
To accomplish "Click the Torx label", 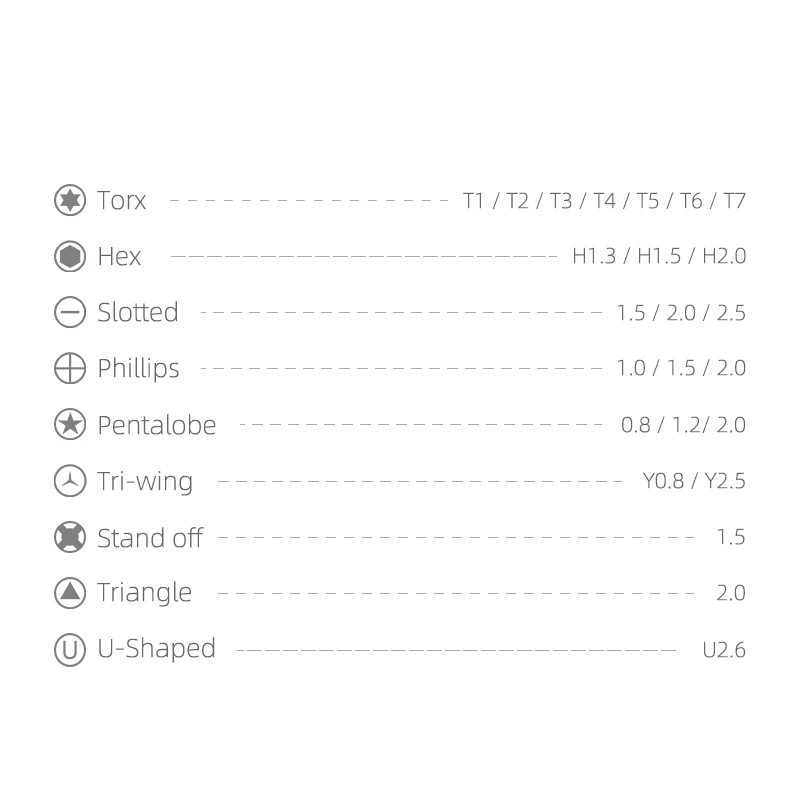I will point(122,201).
